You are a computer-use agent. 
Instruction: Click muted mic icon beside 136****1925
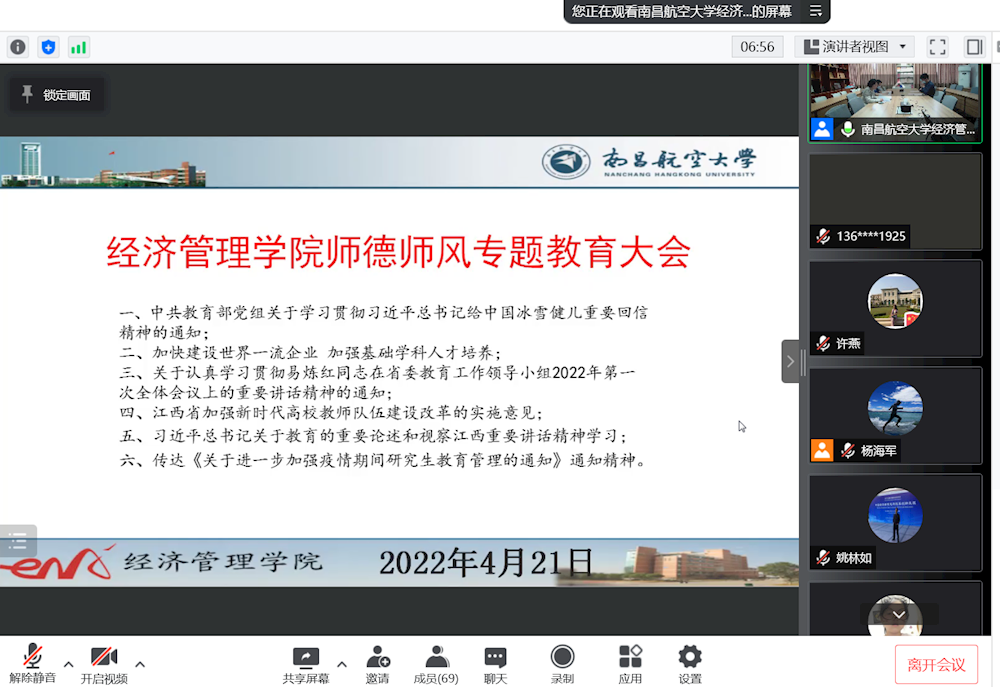(x=823, y=236)
